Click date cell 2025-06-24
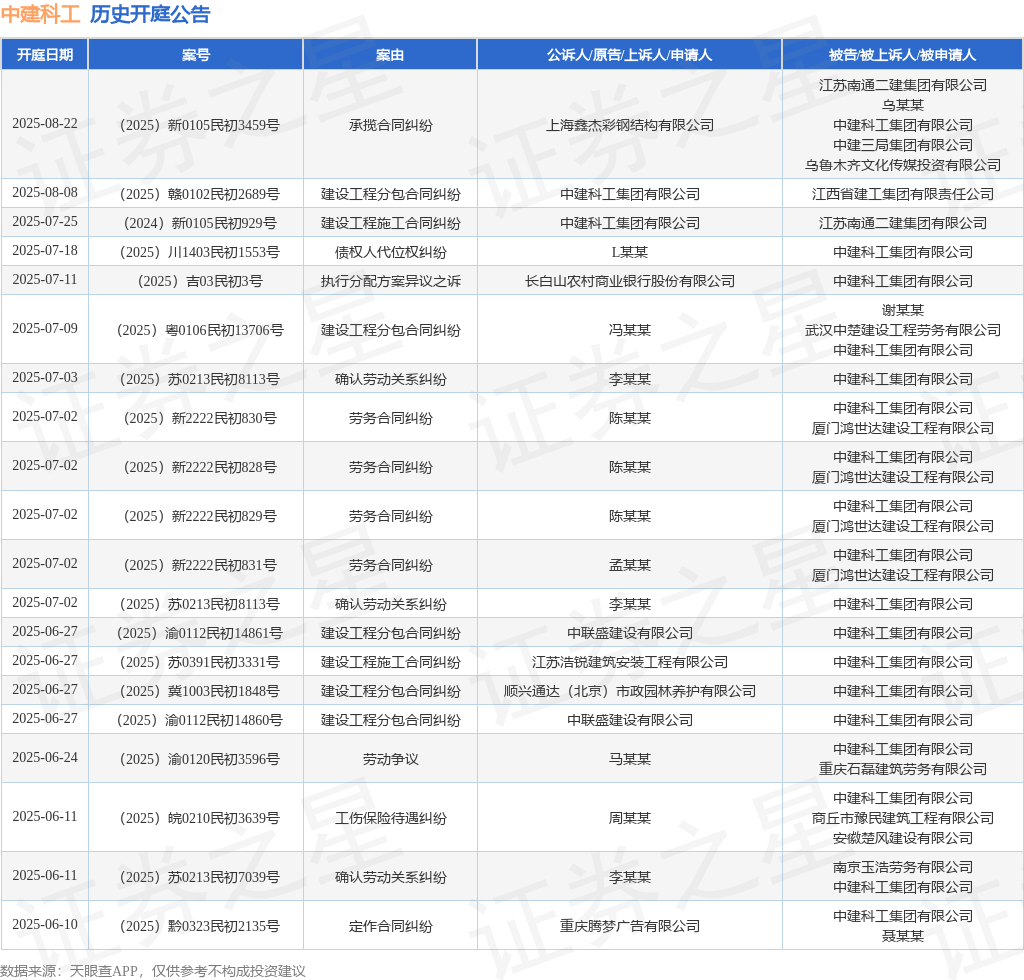 coord(44,757)
